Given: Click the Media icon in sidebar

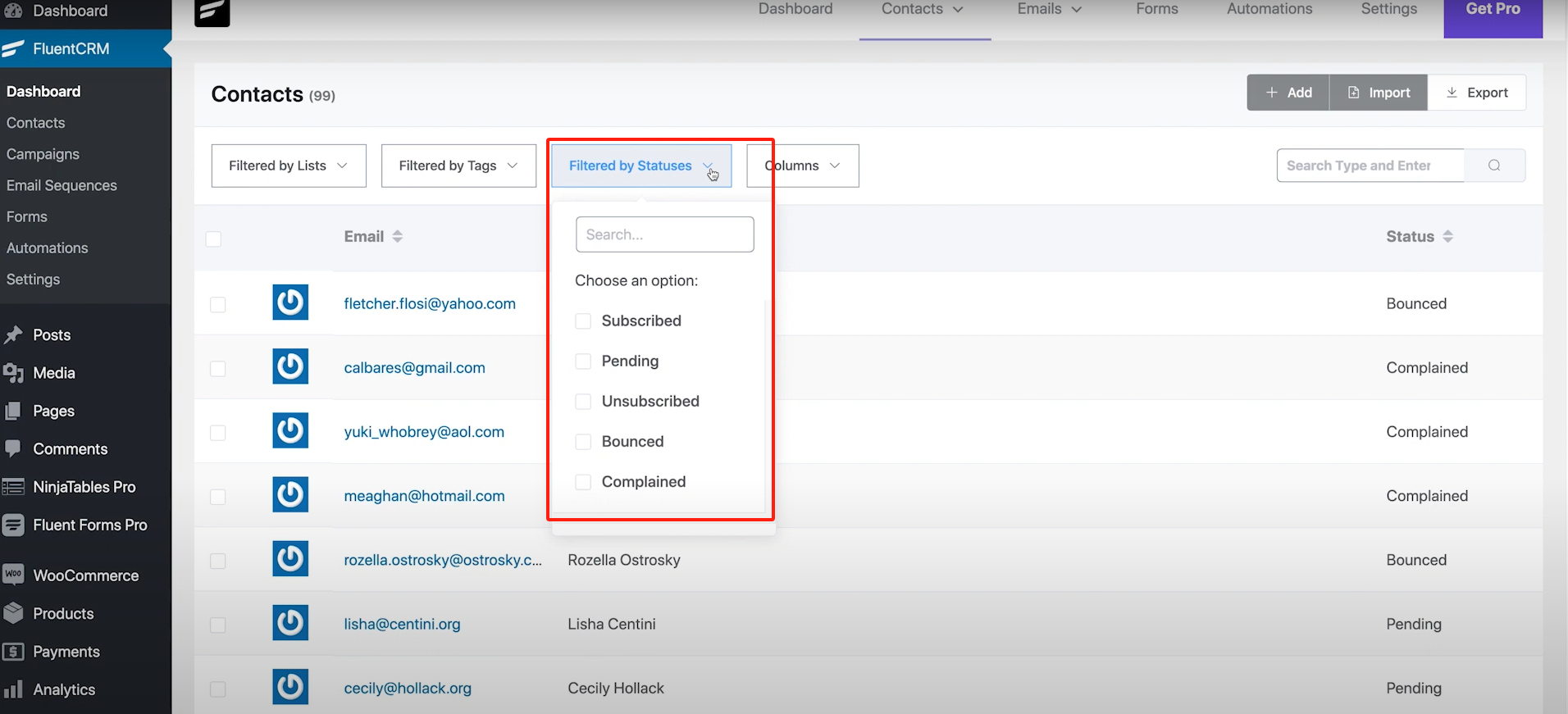Looking at the screenshot, I should click(x=13, y=373).
